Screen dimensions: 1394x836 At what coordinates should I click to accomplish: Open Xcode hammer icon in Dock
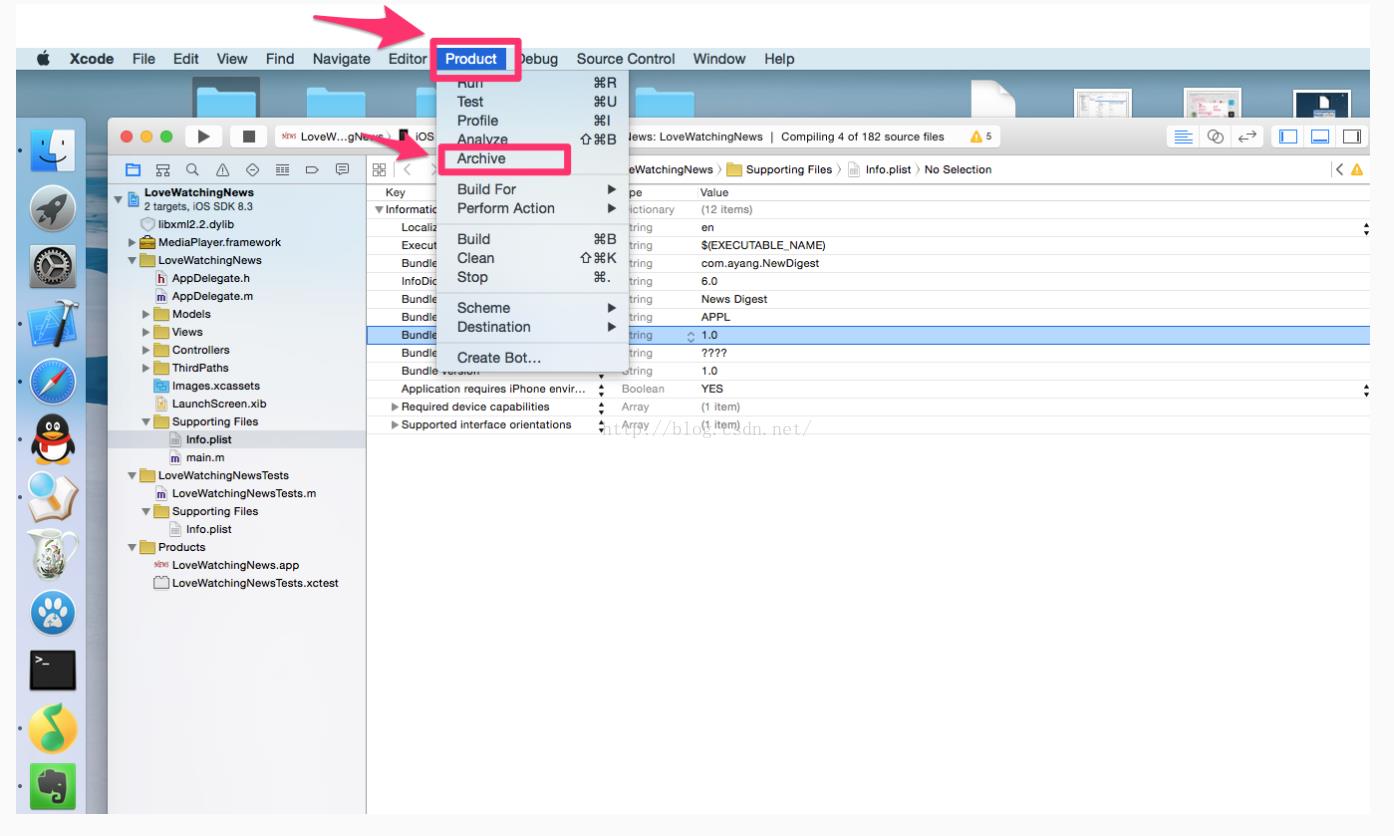coord(52,325)
